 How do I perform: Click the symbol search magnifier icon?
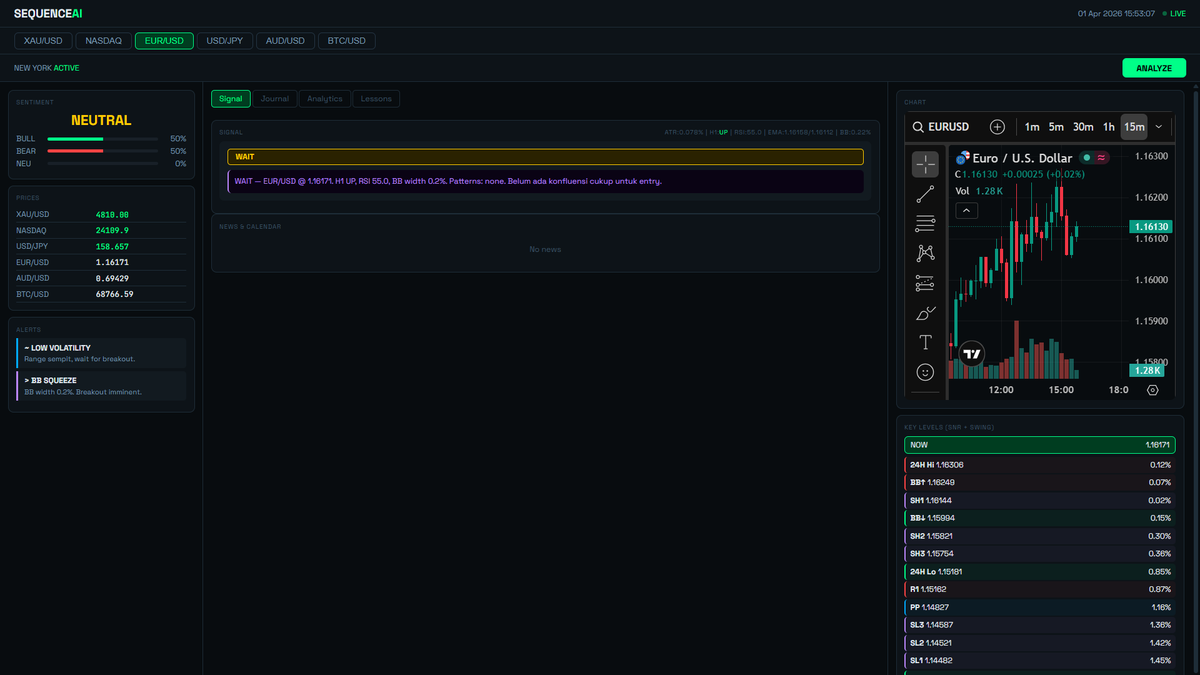pos(918,127)
